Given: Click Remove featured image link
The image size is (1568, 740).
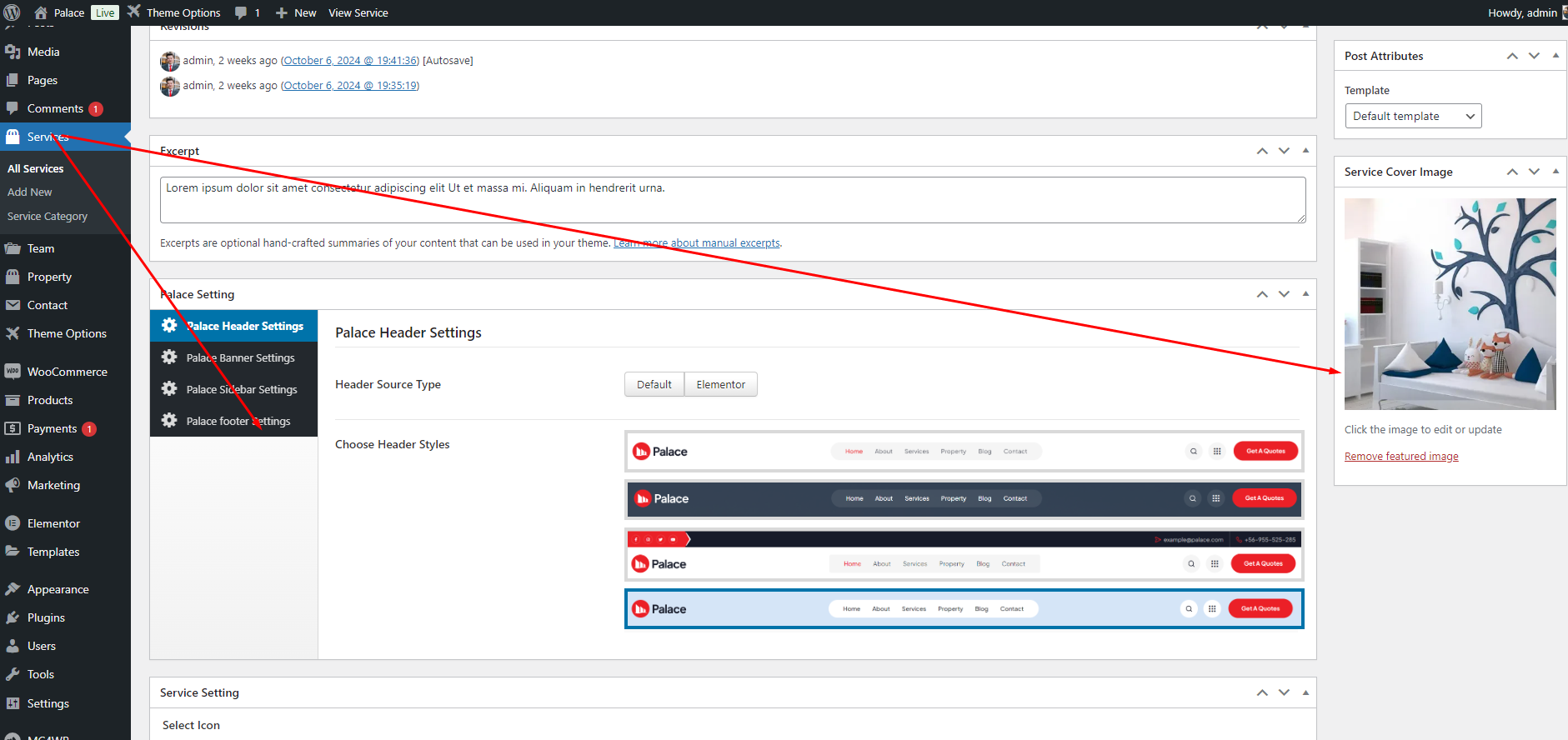Looking at the screenshot, I should [1401, 456].
